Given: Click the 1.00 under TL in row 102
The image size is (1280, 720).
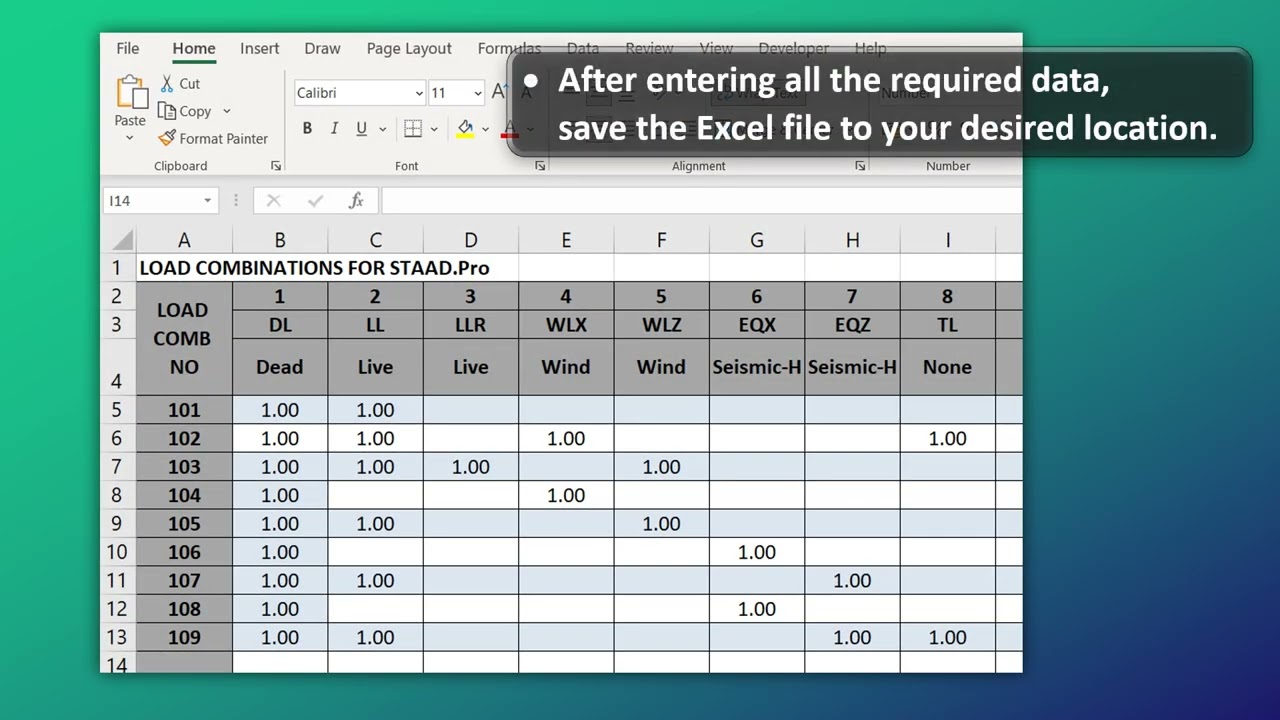Looking at the screenshot, I should click(948, 438).
